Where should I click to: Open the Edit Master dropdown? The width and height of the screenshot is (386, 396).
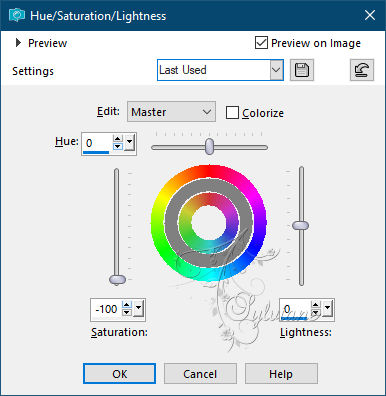(x=171, y=112)
